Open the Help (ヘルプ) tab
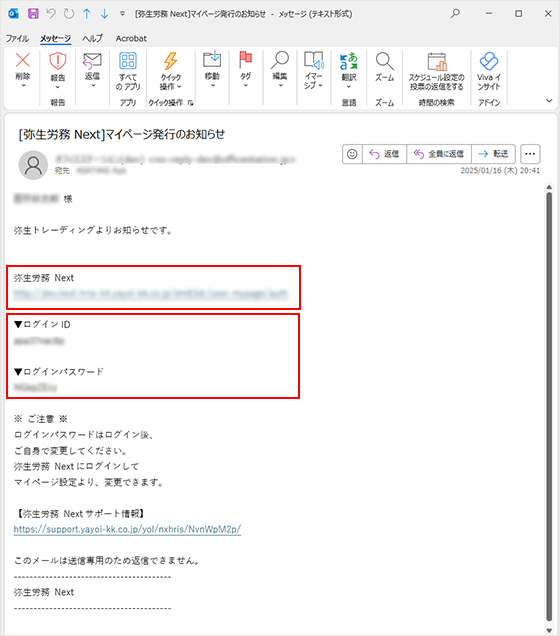Screen dimensions: 560x636 (x=92, y=39)
